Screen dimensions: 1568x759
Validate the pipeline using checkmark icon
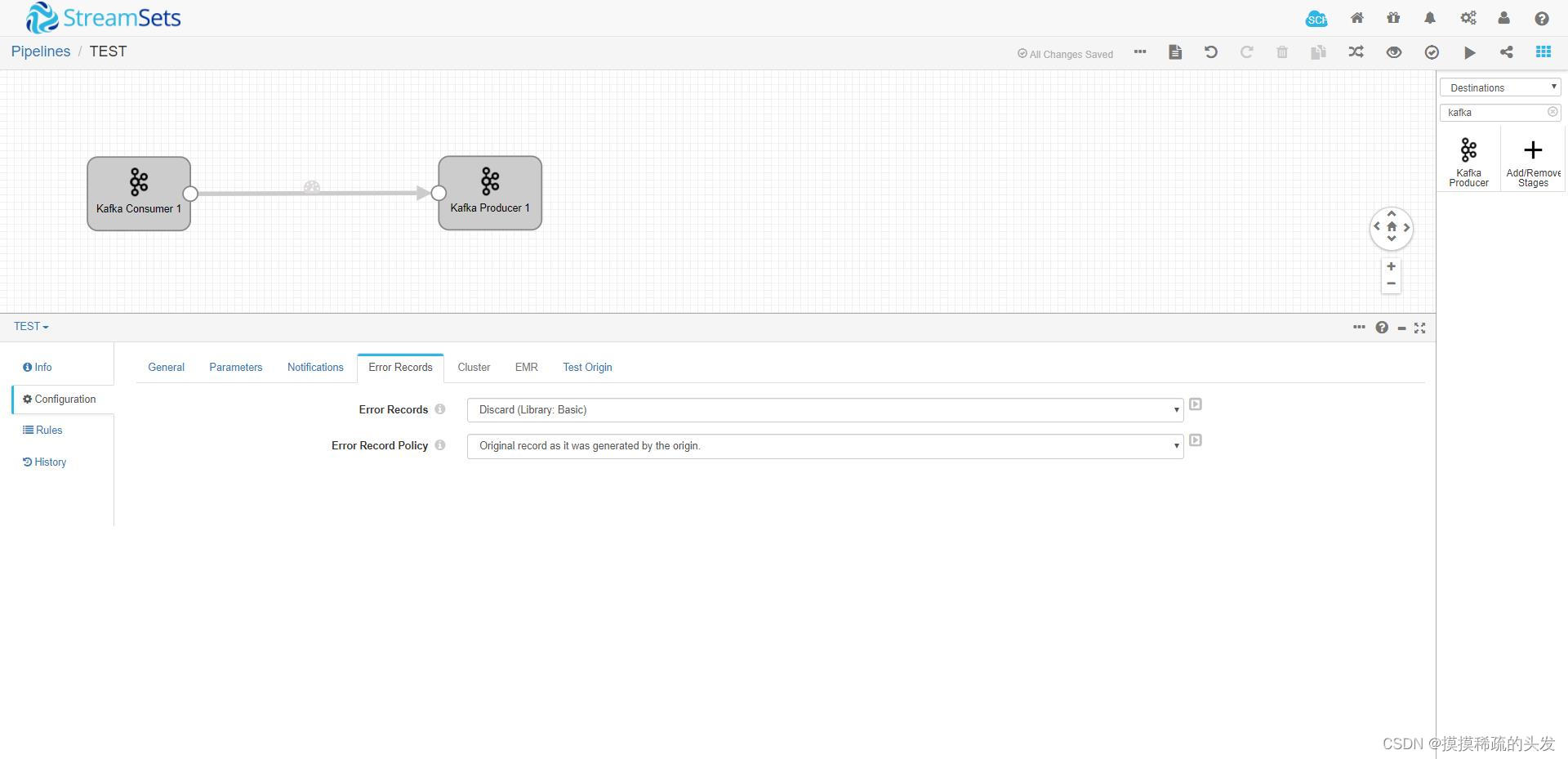click(1431, 51)
